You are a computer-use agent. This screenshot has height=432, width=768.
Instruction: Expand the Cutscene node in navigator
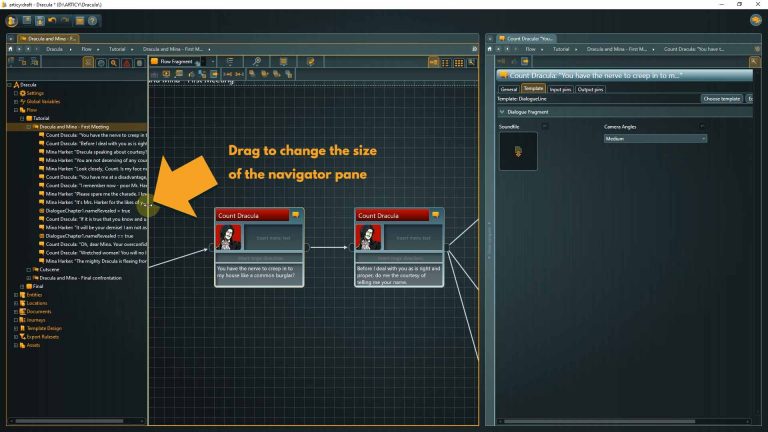(x=28, y=269)
